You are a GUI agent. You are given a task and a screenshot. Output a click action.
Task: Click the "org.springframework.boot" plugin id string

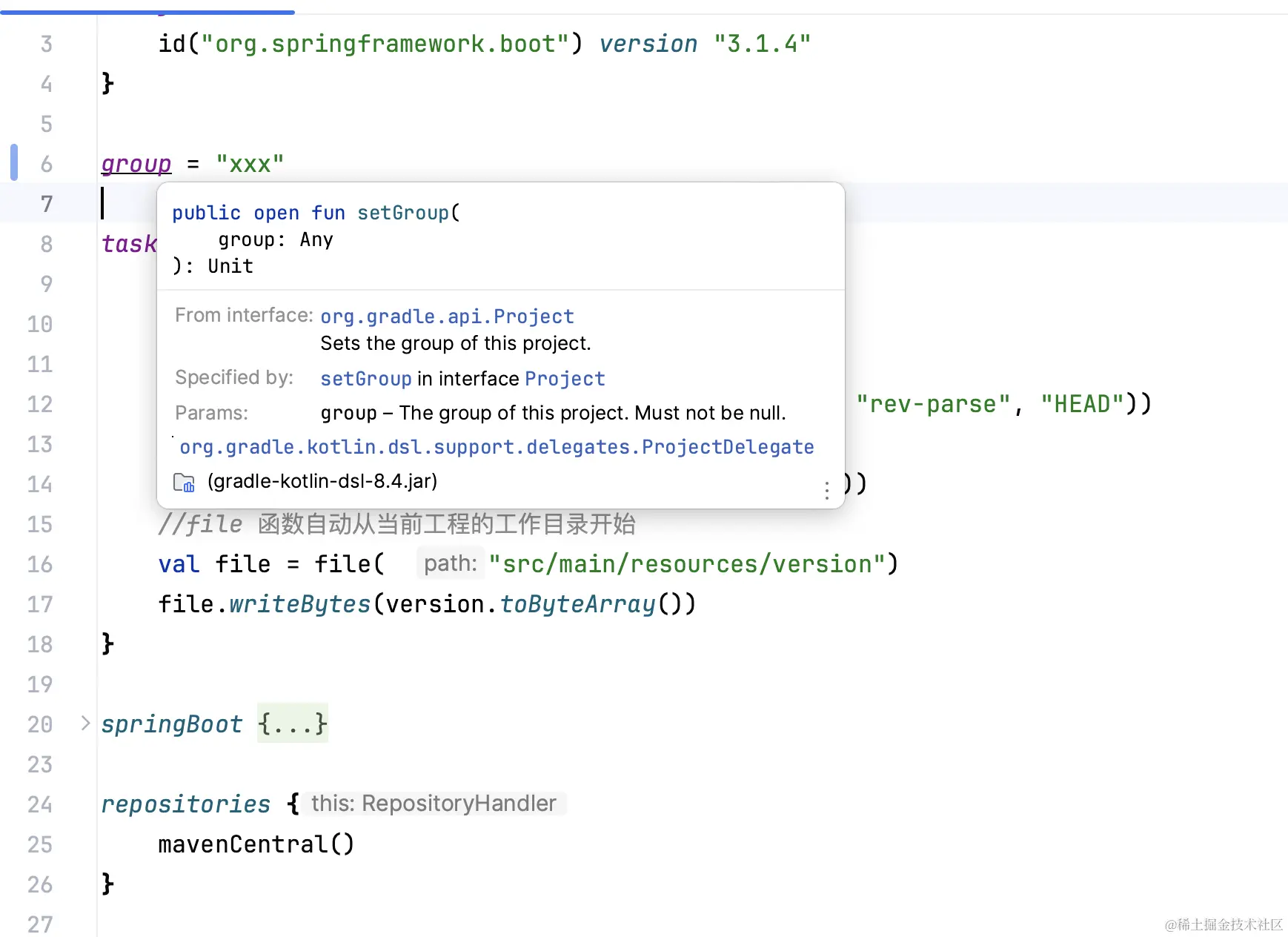pyautogui.click(x=385, y=44)
